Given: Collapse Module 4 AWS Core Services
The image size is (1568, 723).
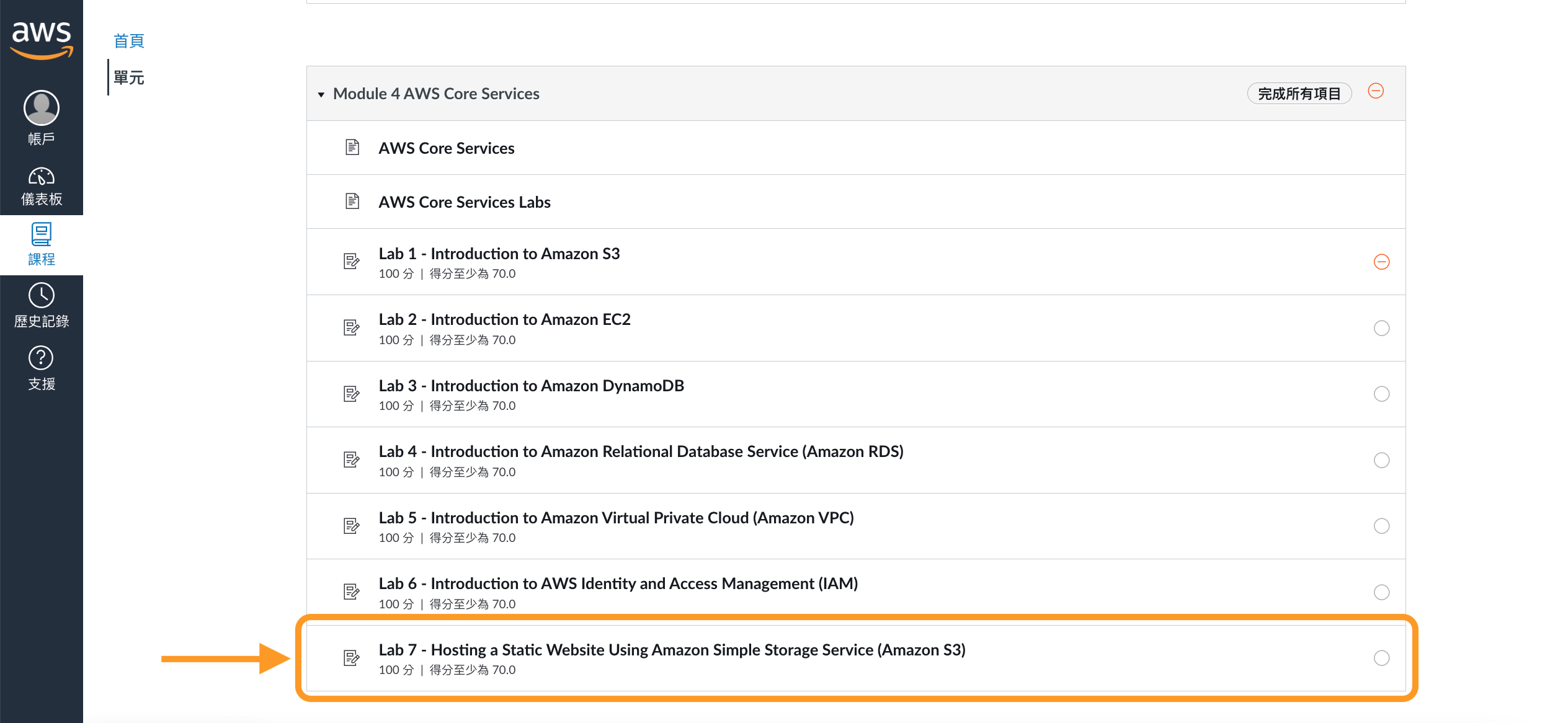Looking at the screenshot, I should (x=321, y=94).
